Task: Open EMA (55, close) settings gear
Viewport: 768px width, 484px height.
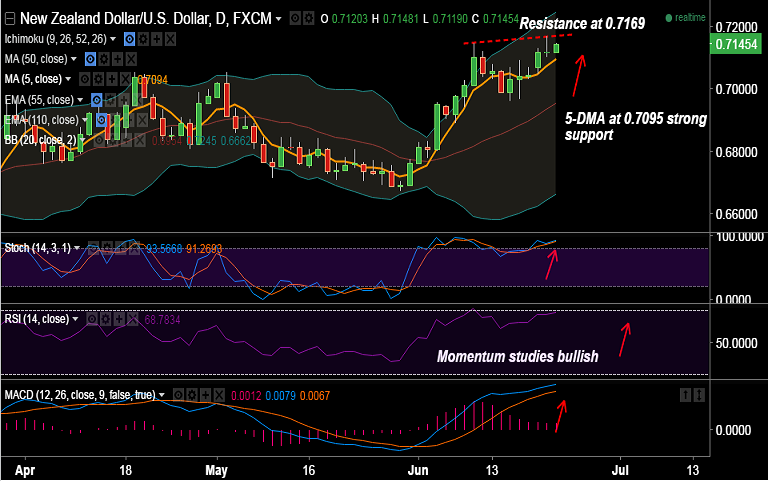Action: point(110,100)
